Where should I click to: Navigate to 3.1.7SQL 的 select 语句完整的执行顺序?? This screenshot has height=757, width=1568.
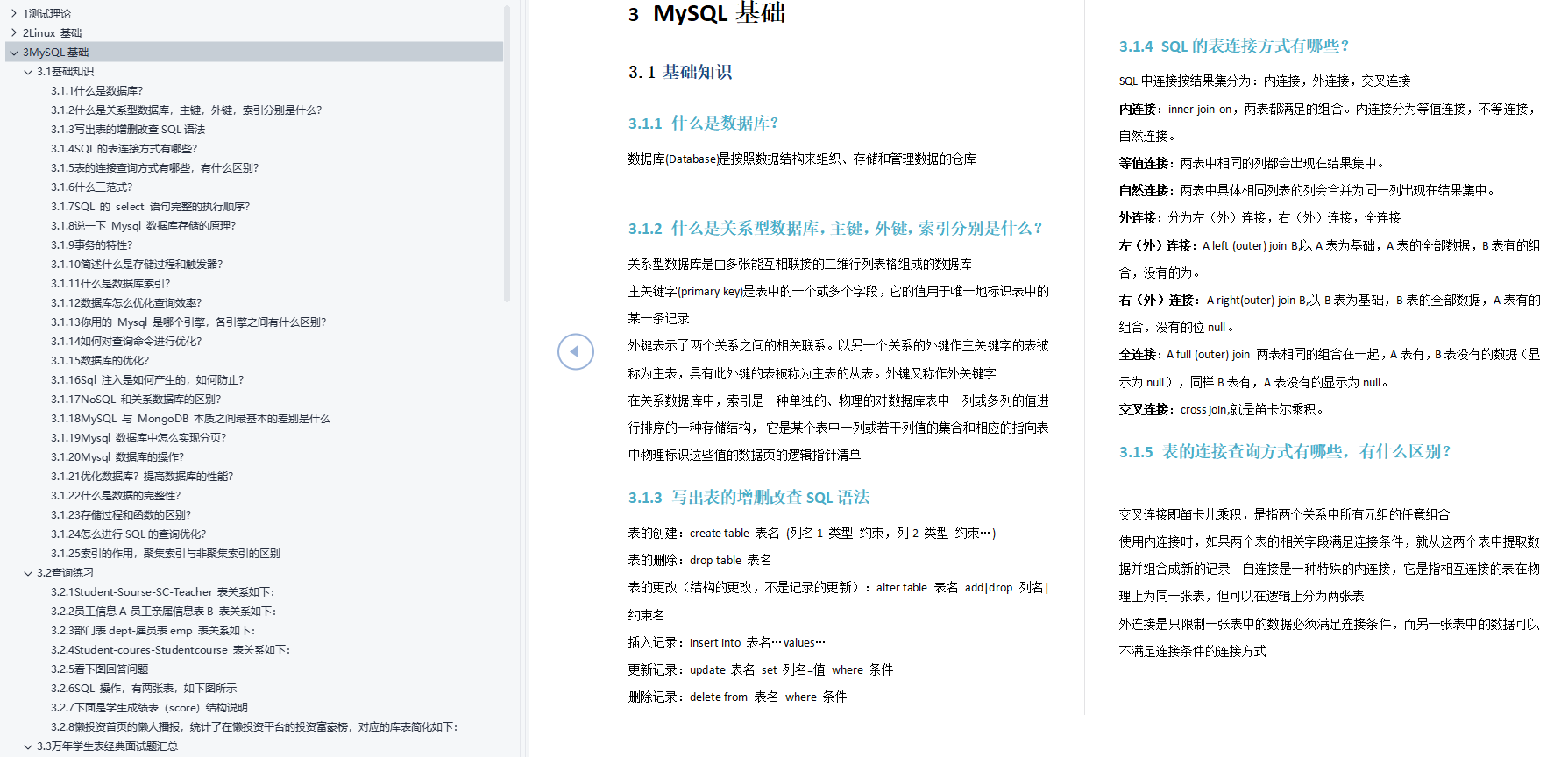[x=150, y=206]
